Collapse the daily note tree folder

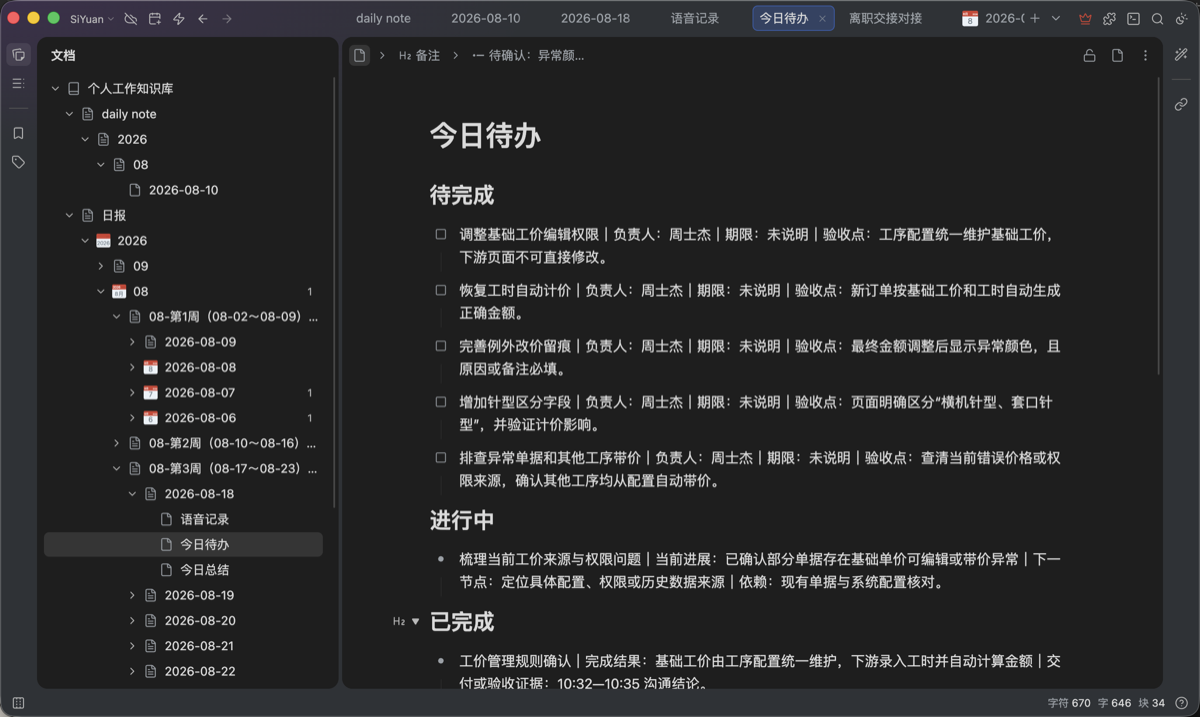click(x=69, y=114)
